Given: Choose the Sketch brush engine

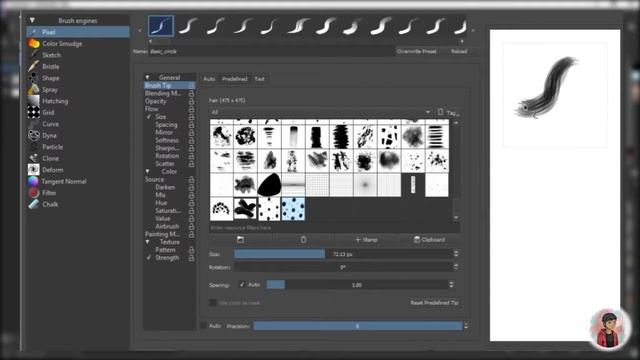Looking at the screenshot, I should click(x=78, y=55).
